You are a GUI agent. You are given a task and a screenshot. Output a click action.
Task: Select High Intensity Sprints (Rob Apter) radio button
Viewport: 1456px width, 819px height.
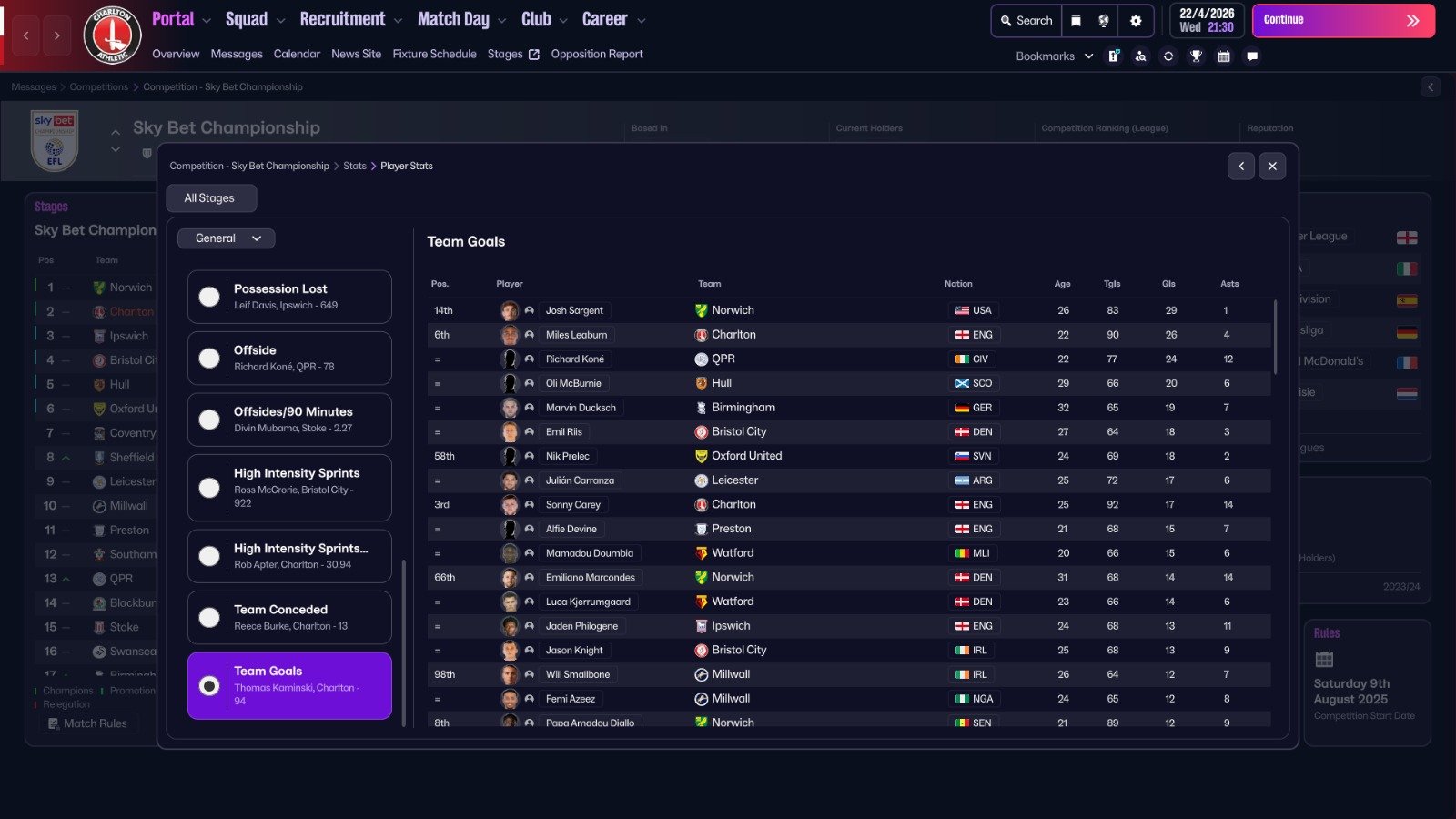coord(209,556)
